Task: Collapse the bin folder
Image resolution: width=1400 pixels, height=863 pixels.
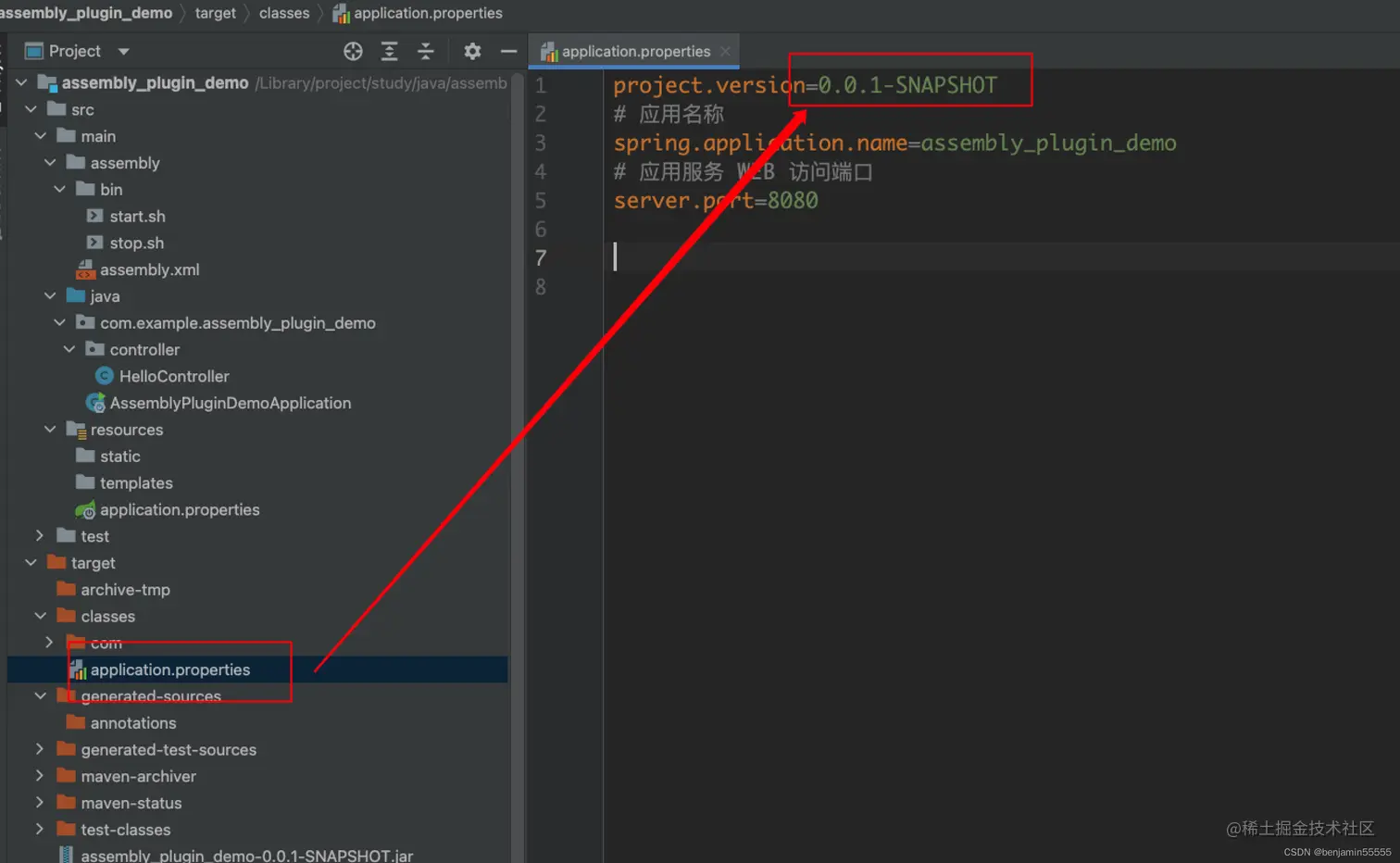Action: (x=59, y=189)
